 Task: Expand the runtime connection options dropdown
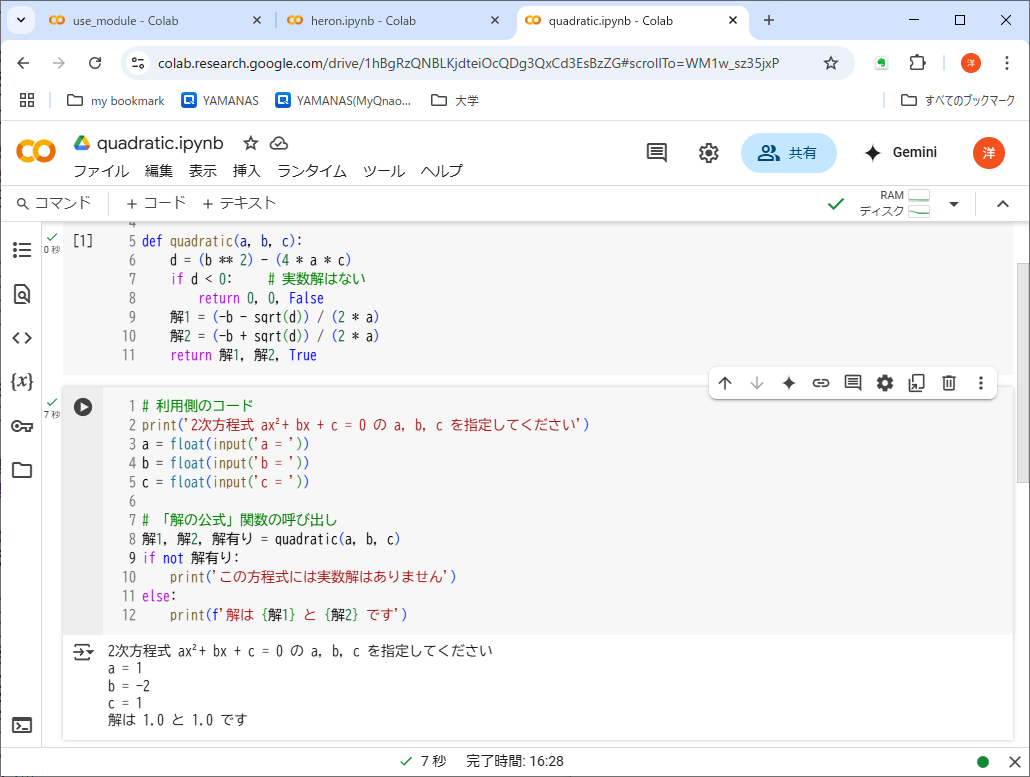[x=954, y=204]
